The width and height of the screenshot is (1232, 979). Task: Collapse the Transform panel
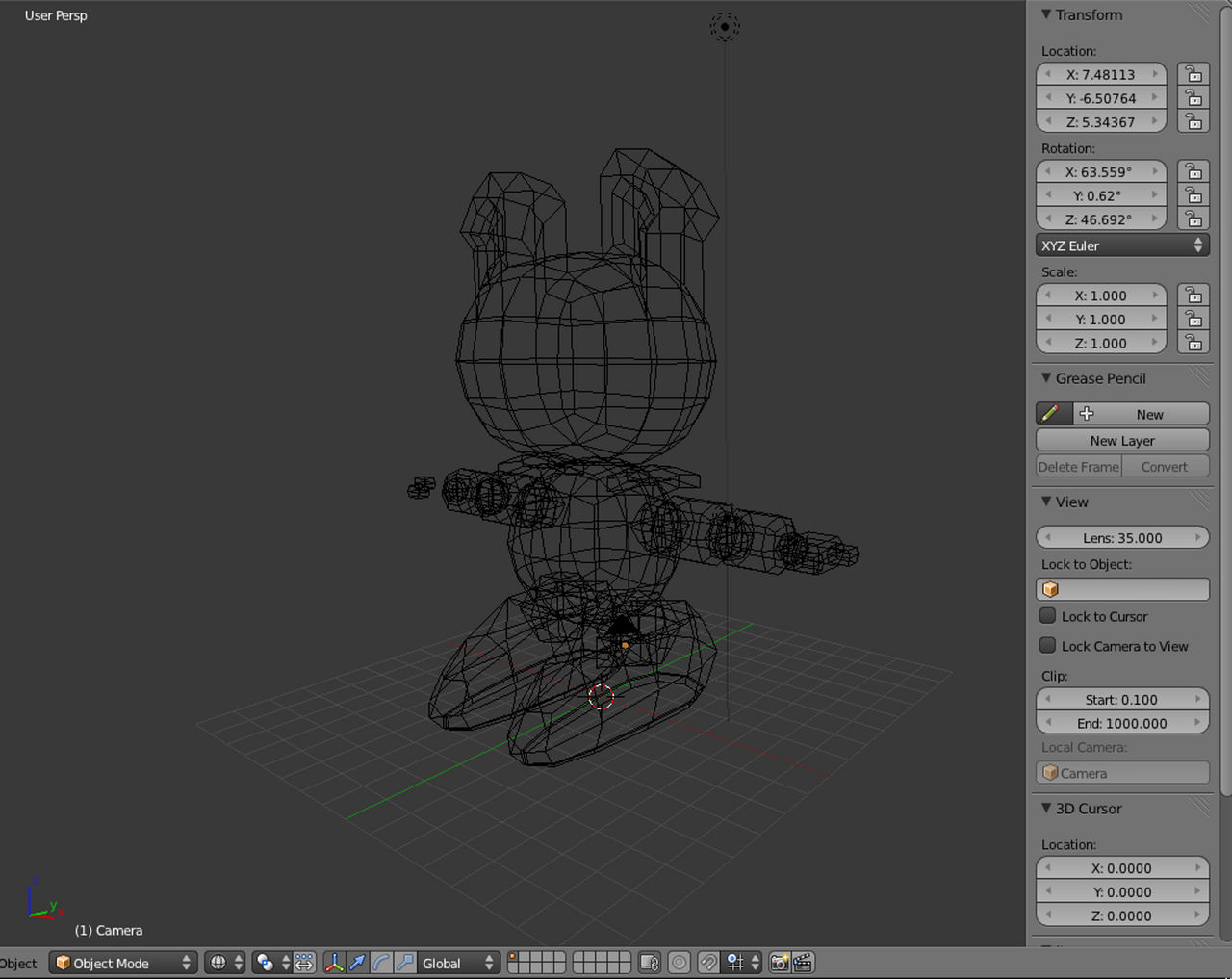point(1046,14)
